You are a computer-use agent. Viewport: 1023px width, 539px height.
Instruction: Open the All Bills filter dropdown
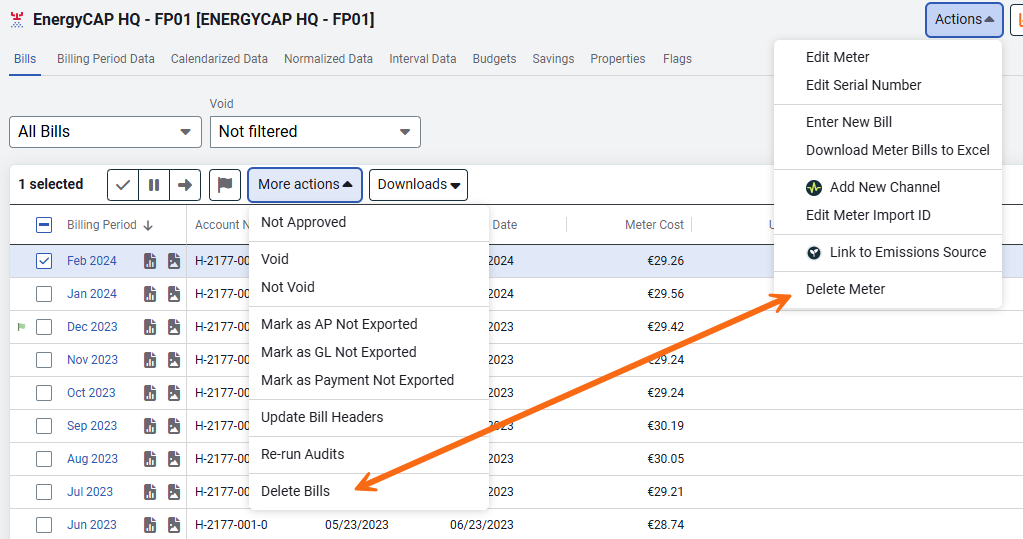tap(104, 131)
